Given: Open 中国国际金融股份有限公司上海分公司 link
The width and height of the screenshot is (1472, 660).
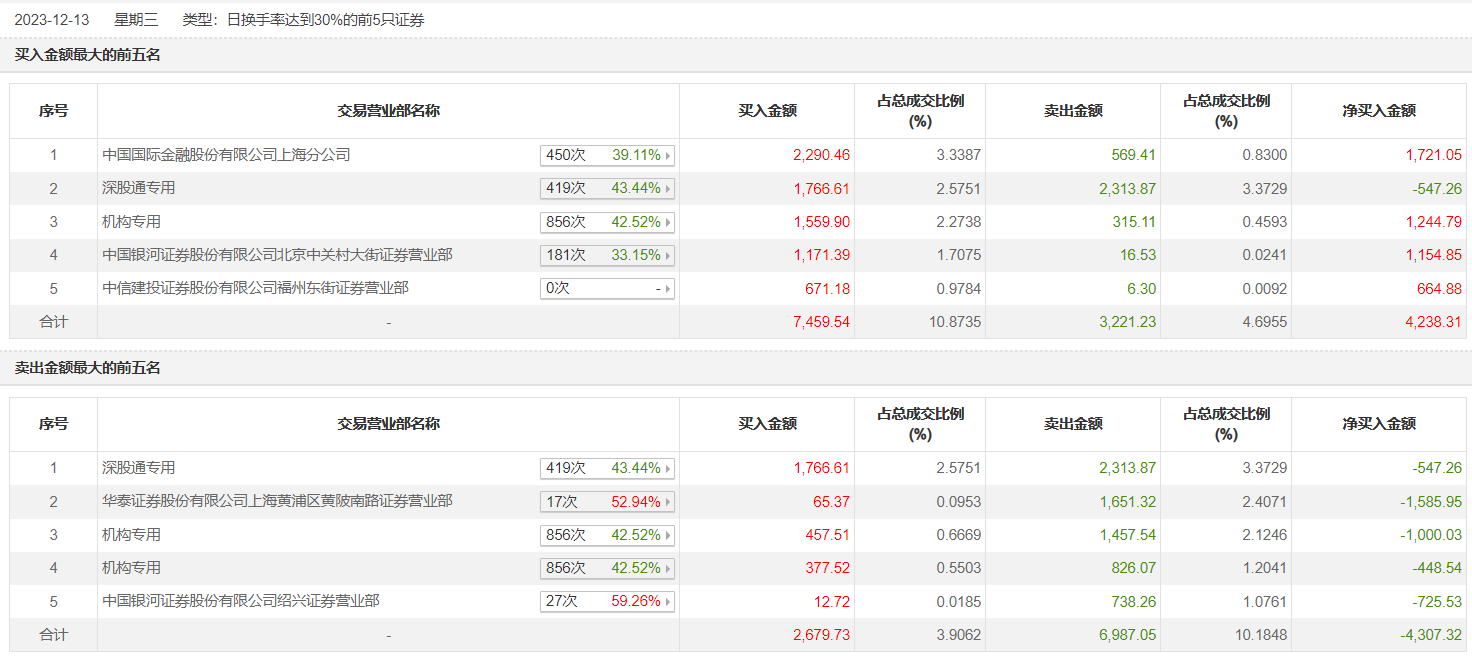Looking at the screenshot, I should [x=227, y=155].
